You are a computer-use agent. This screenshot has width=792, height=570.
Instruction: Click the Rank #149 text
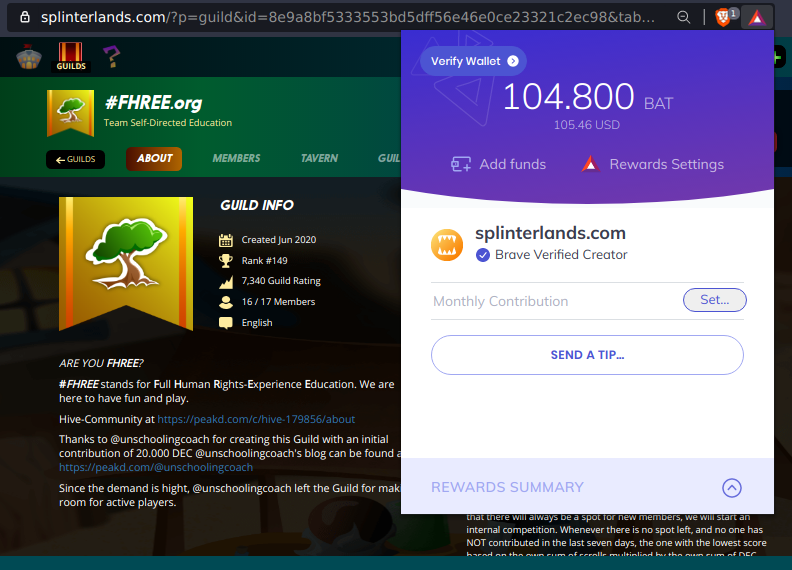pyautogui.click(x=264, y=261)
